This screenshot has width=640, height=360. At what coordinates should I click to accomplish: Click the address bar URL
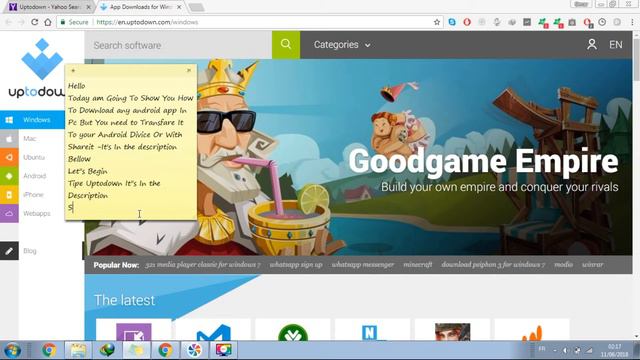(x=147, y=22)
